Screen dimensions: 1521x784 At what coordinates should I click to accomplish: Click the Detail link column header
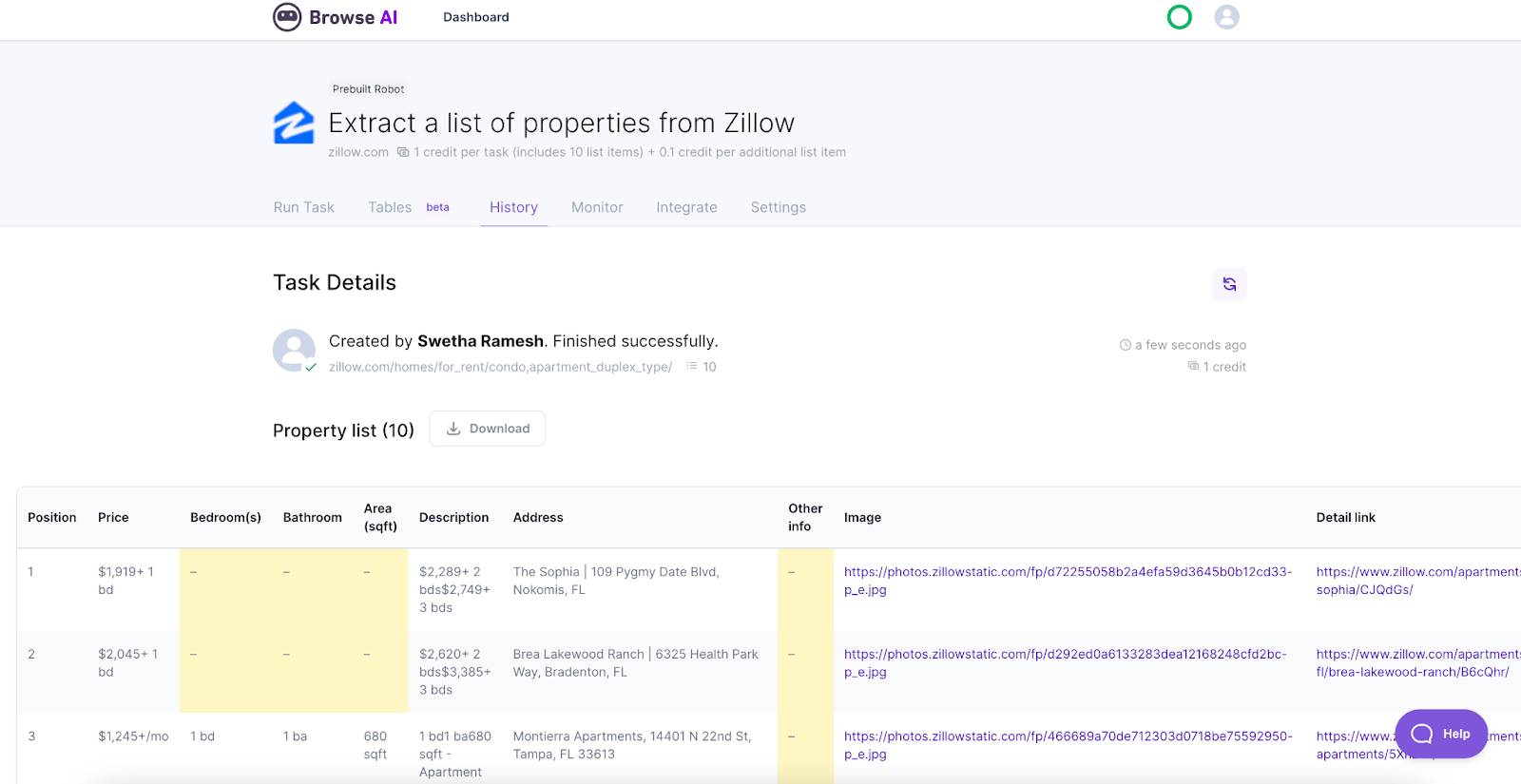click(1346, 518)
